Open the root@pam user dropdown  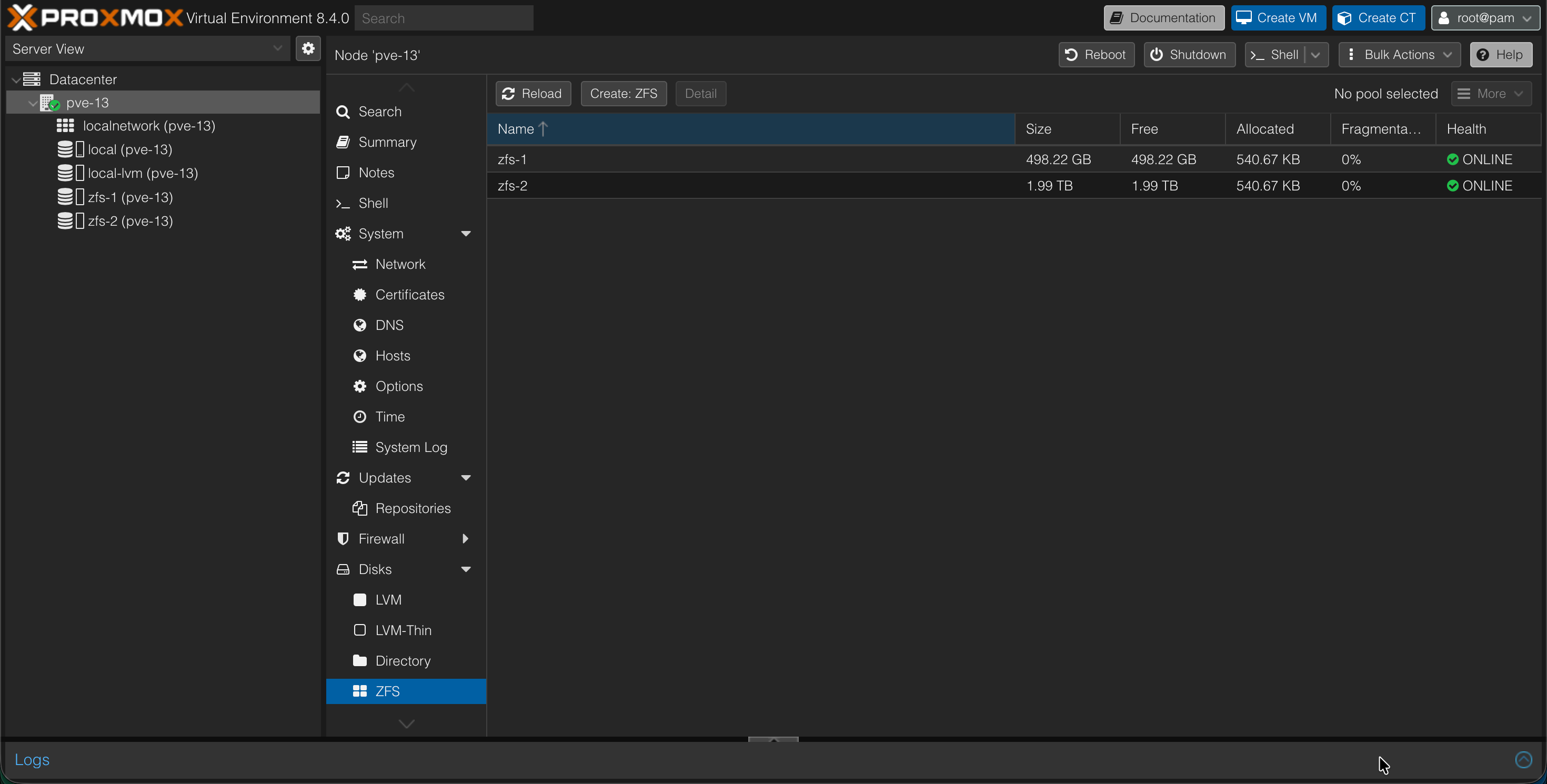(x=1484, y=17)
